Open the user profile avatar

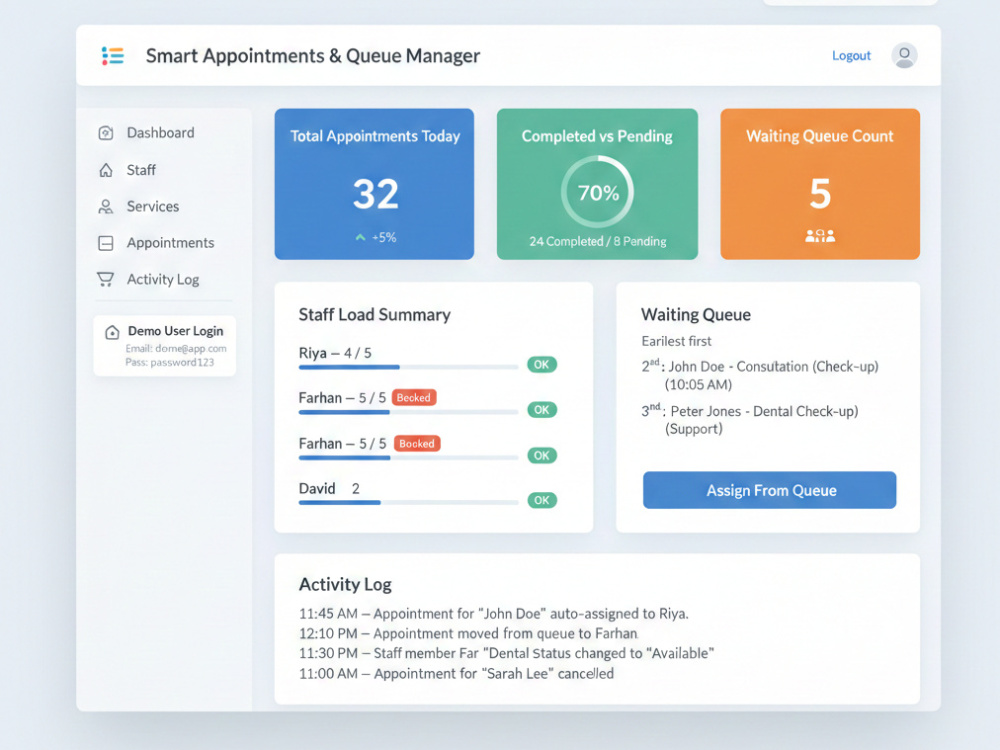(904, 55)
